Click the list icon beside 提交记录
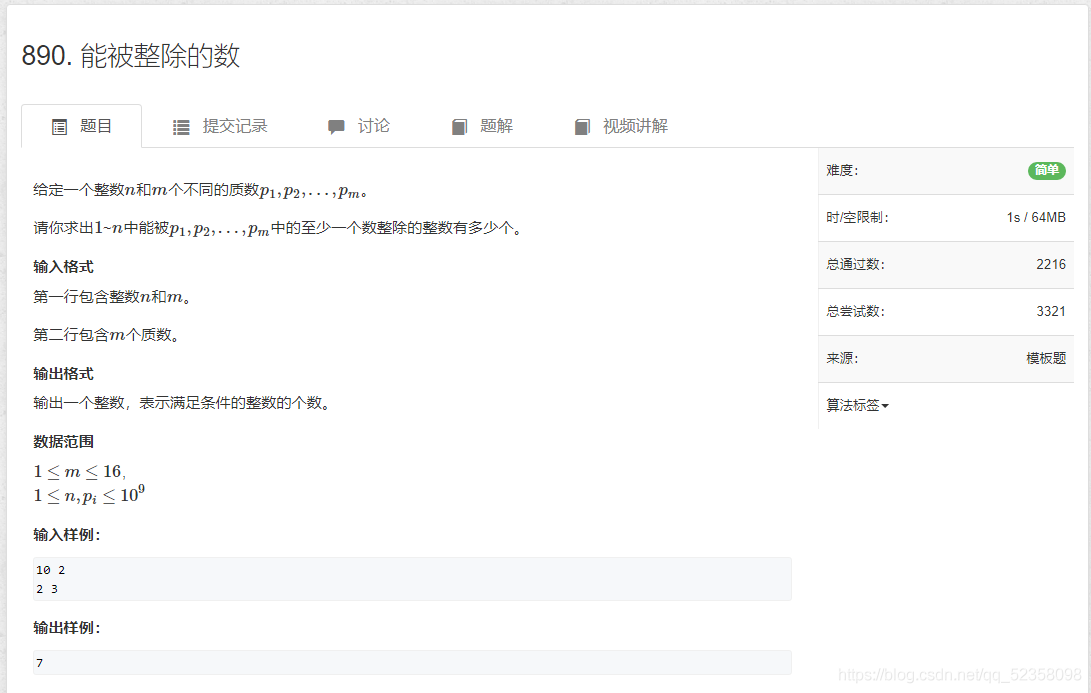The width and height of the screenshot is (1091, 693). [x=181, y=127]
